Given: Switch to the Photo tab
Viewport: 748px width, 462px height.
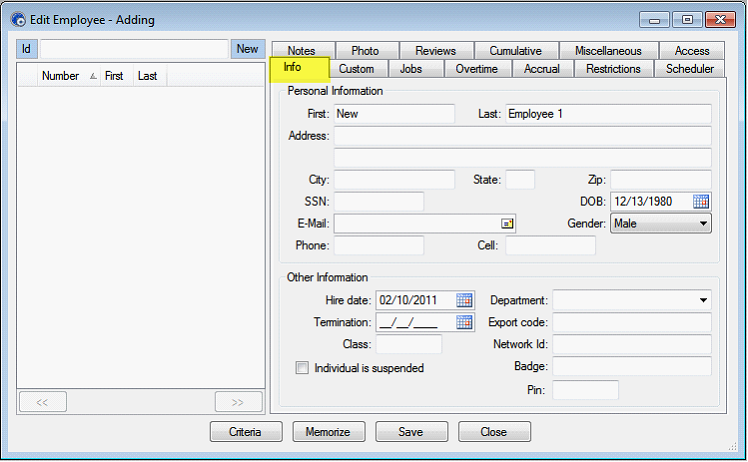Looking at the screenshot, I should [x=365, y=51].
